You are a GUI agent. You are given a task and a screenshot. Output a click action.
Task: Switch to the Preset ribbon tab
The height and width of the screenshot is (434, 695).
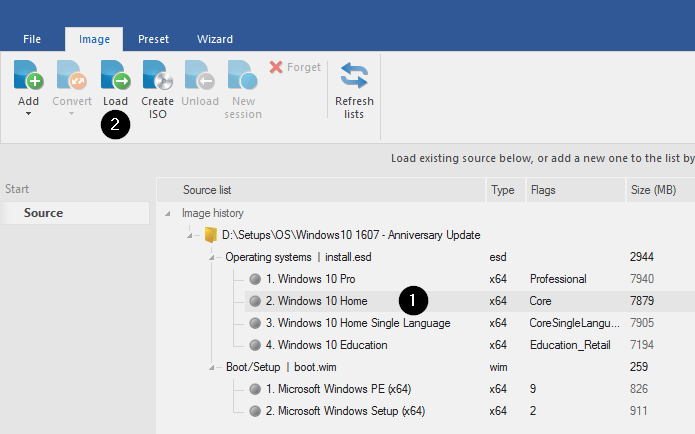tap(153, 39)
